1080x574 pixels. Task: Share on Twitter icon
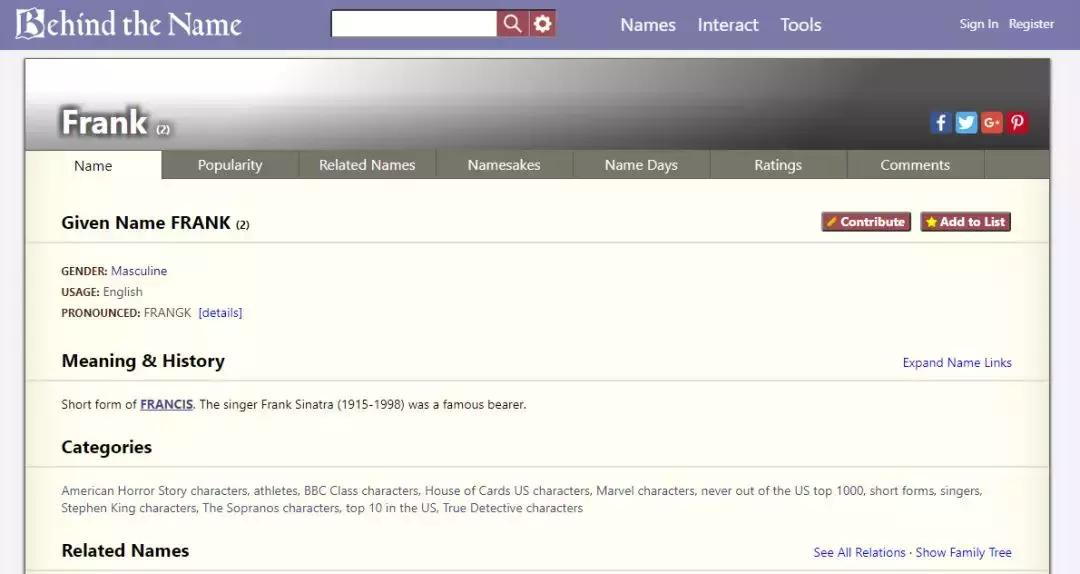pos(966,123)
